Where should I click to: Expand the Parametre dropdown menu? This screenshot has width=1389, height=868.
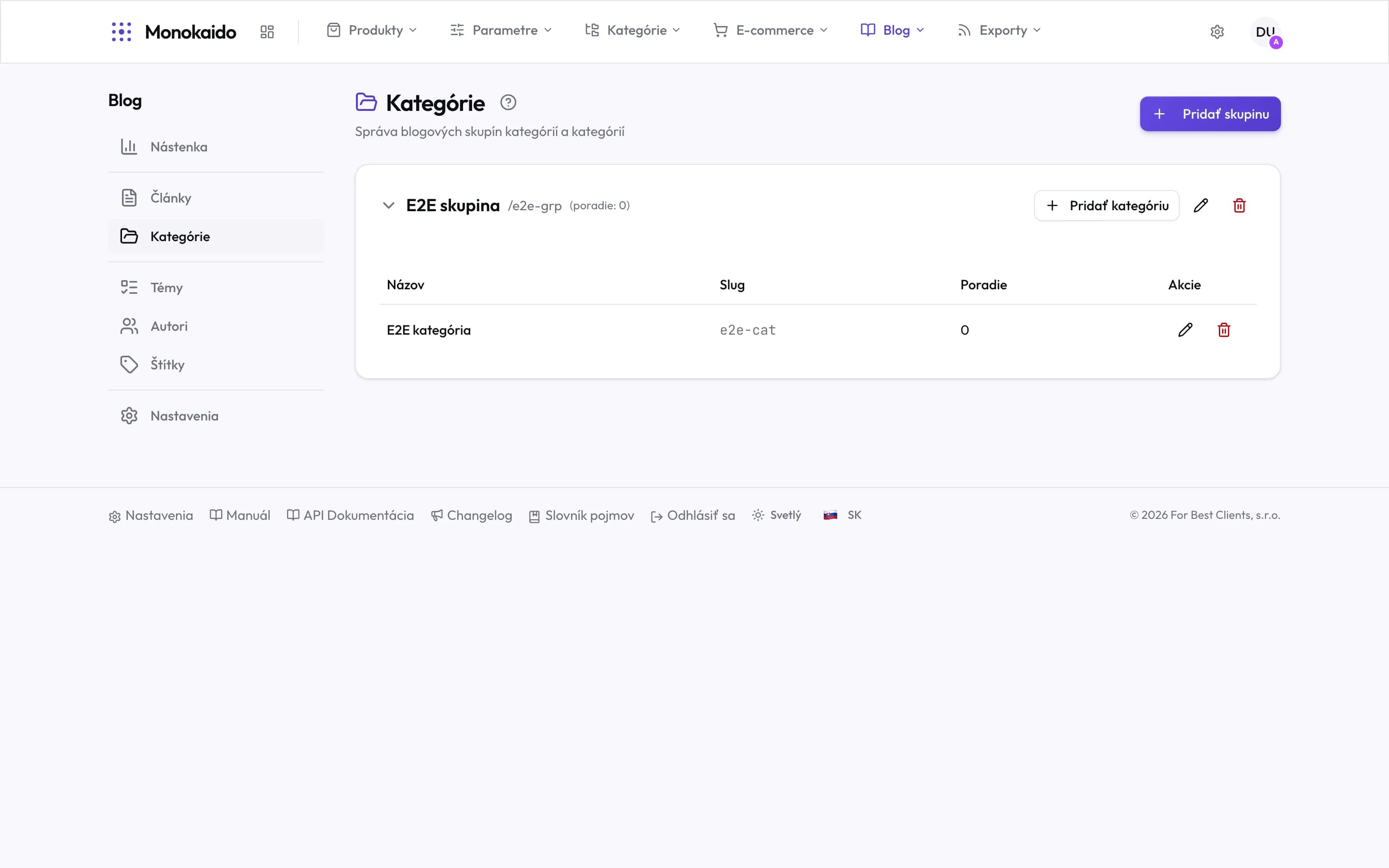(x=501, y=30)
